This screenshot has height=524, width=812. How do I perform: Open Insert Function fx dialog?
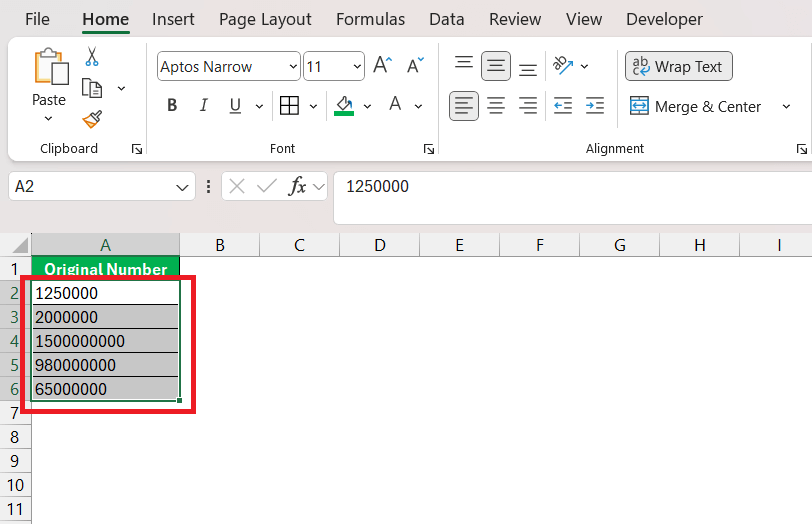coord(297,186)
